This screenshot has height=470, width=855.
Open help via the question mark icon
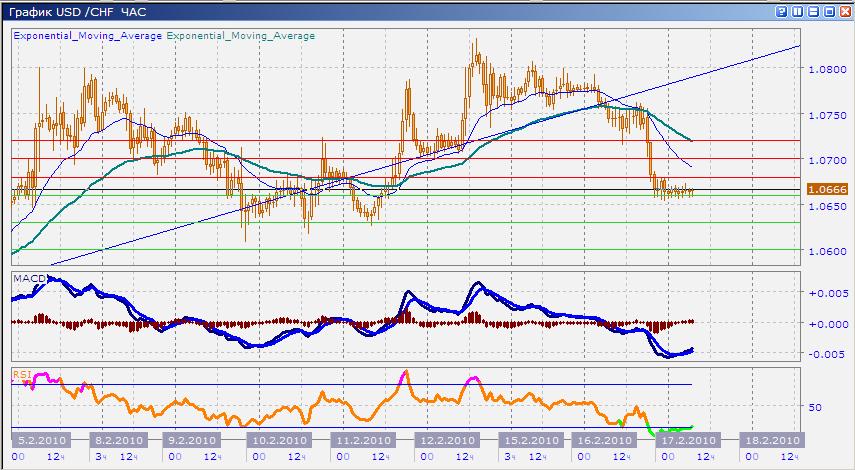pyautogui.click(x=781, y=11)
